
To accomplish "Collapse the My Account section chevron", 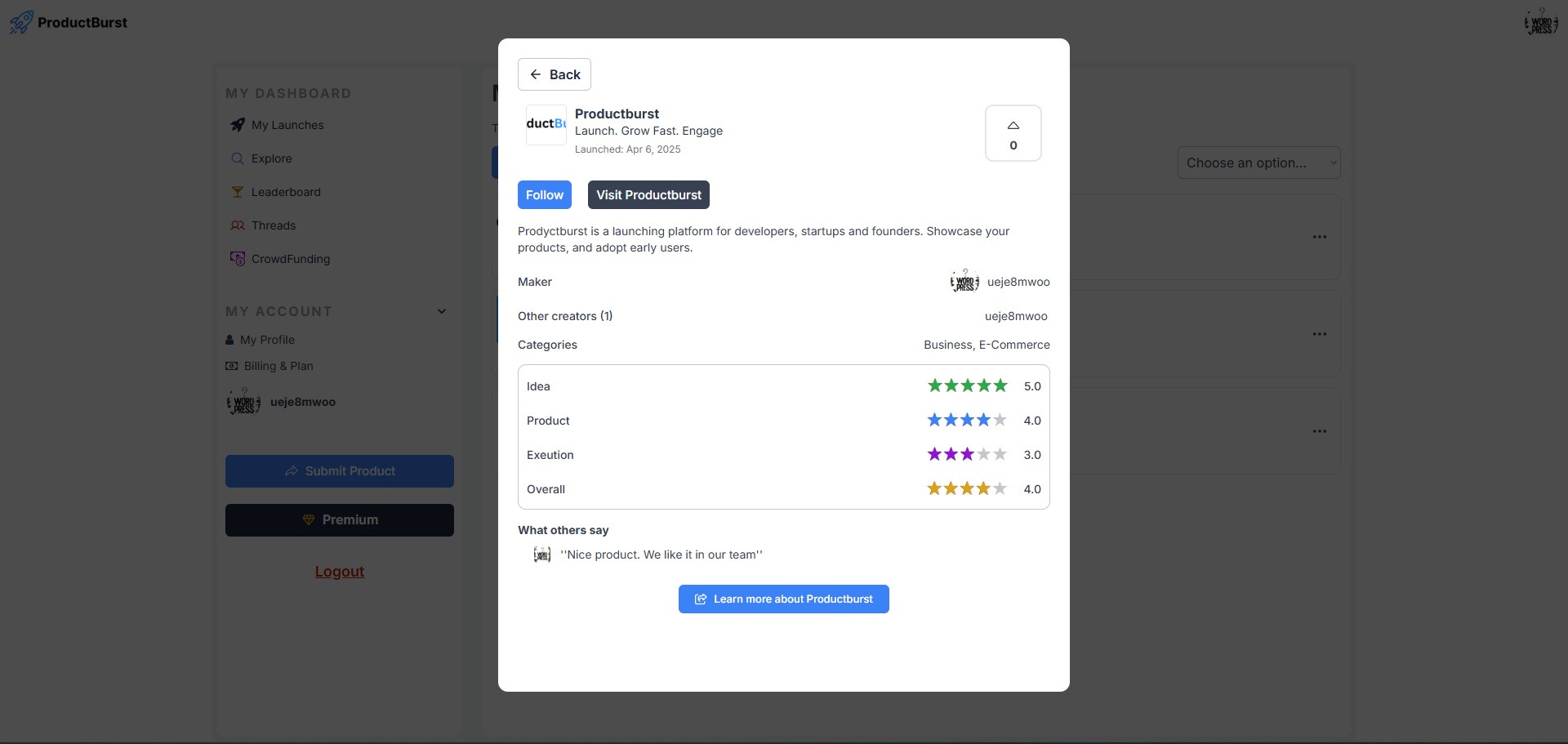I will 442,311.
